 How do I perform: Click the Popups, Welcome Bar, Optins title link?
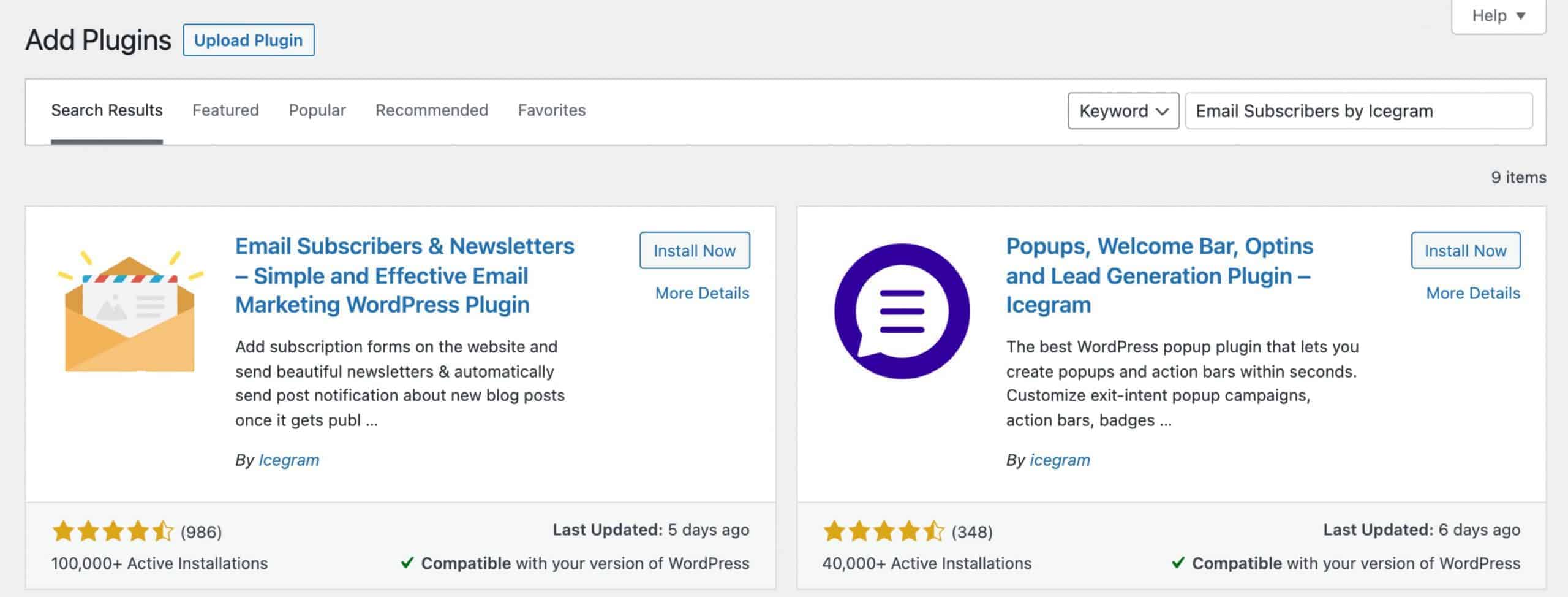tap(1159, 275)
